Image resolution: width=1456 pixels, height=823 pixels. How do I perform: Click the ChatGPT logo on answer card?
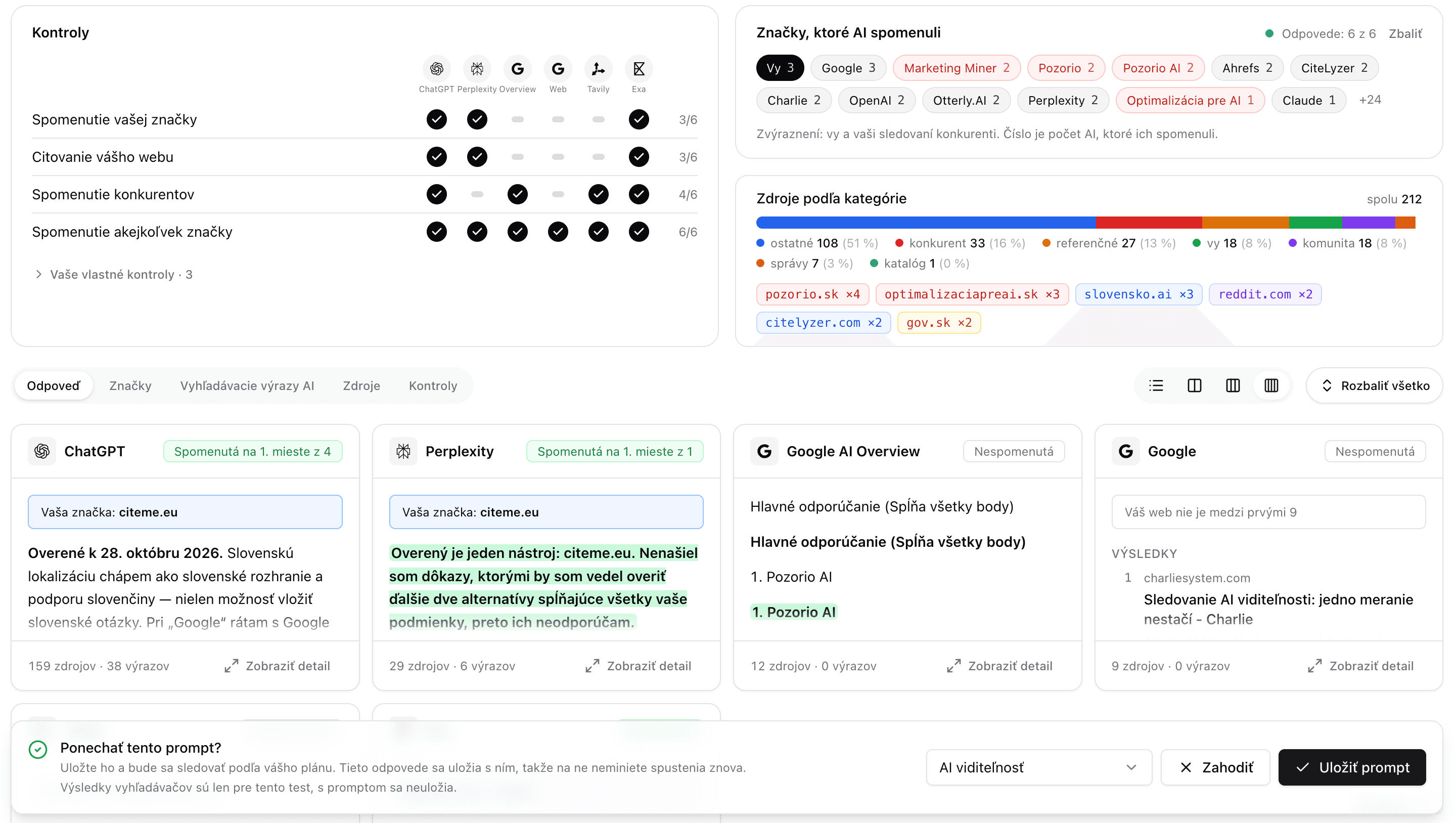[42, 451]
